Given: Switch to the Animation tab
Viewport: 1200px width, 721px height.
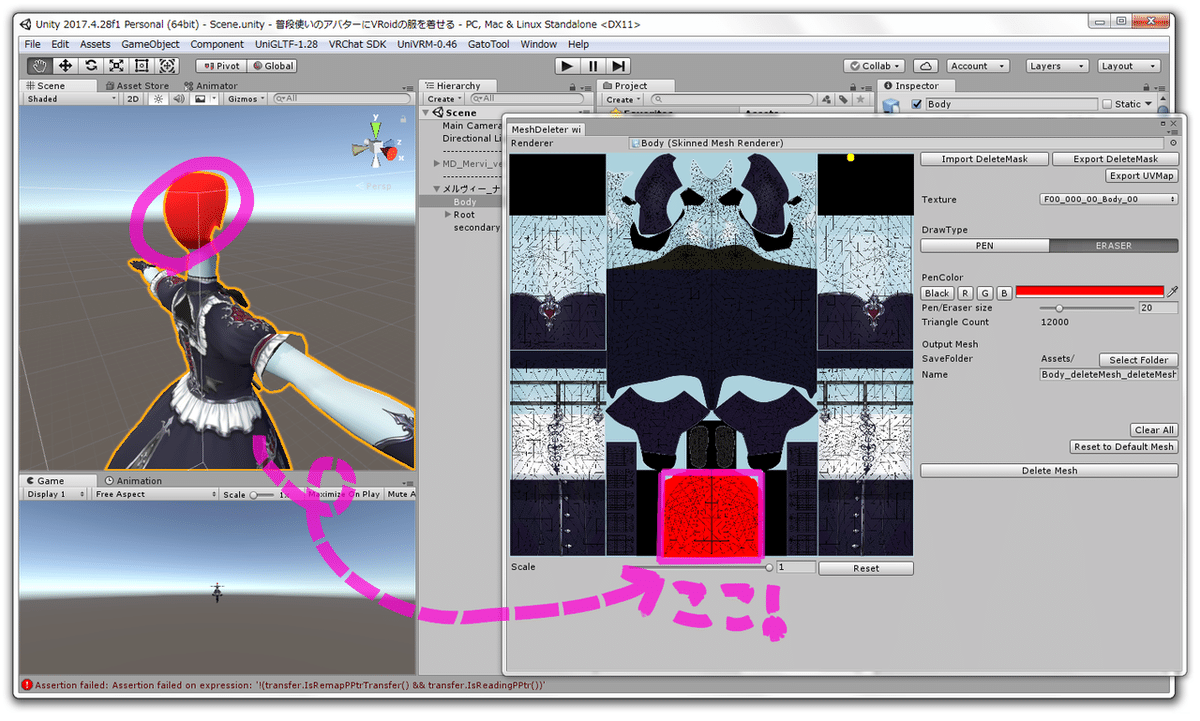Looking at the screenshot, I should tap(133, 480).
